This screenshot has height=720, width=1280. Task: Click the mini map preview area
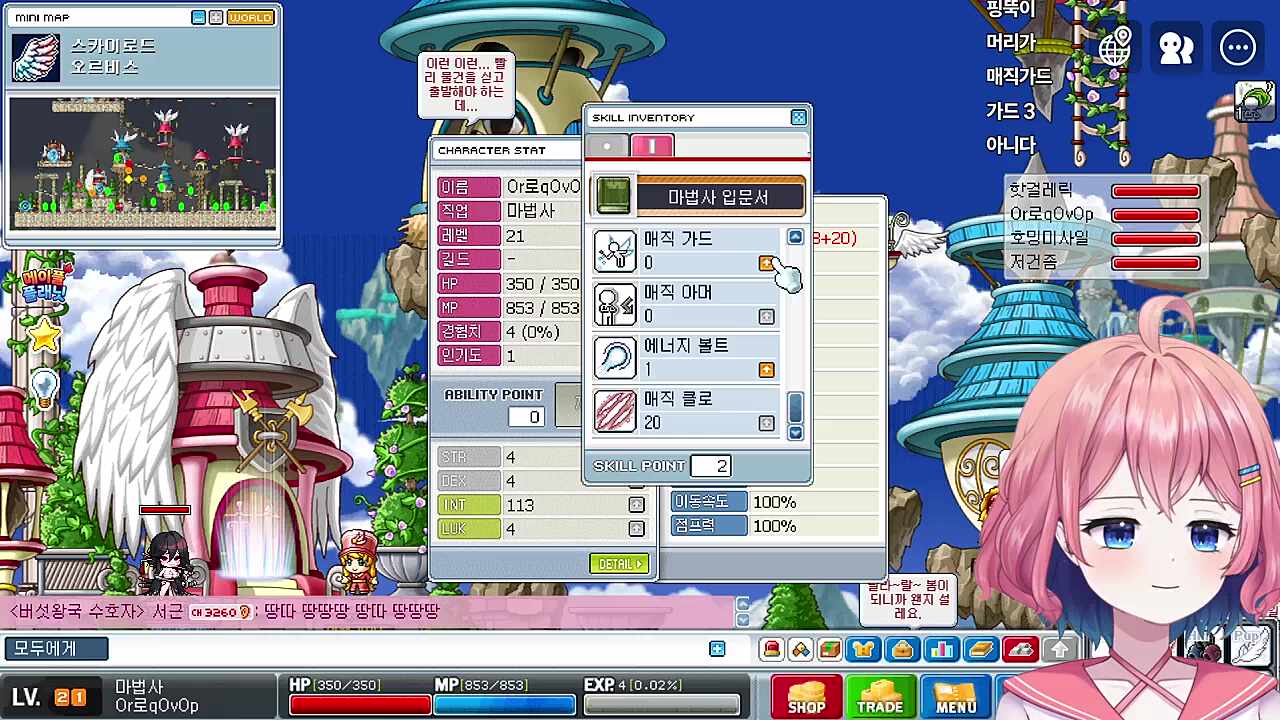[143, 163]
